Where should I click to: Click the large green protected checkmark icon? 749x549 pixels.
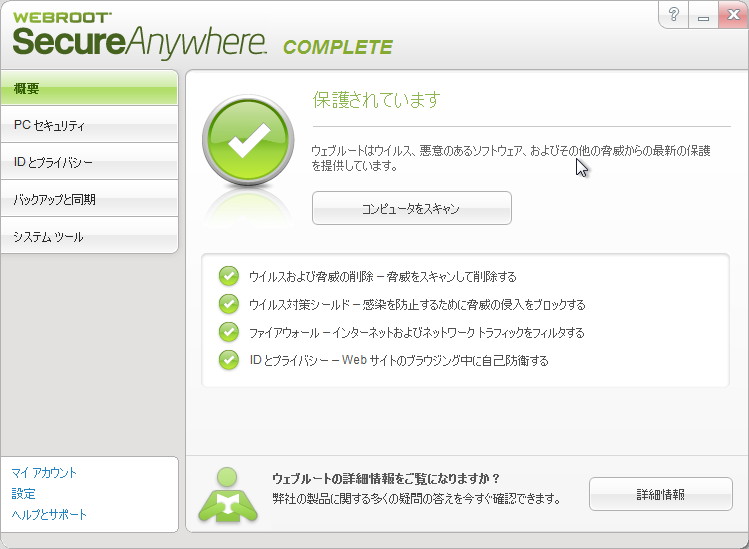[x=248, y=140]
